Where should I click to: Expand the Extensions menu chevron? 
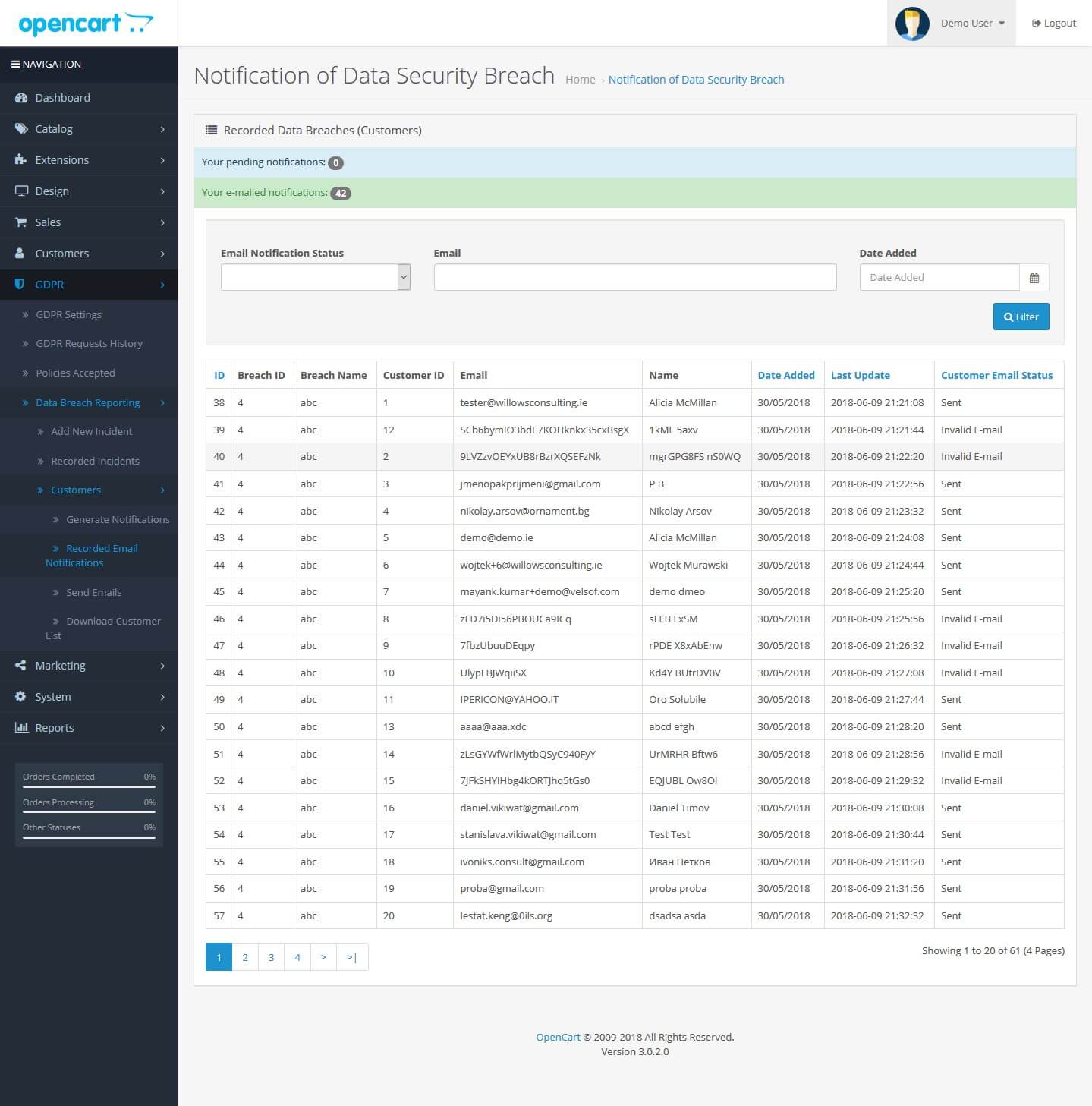[x=162, y=161]
